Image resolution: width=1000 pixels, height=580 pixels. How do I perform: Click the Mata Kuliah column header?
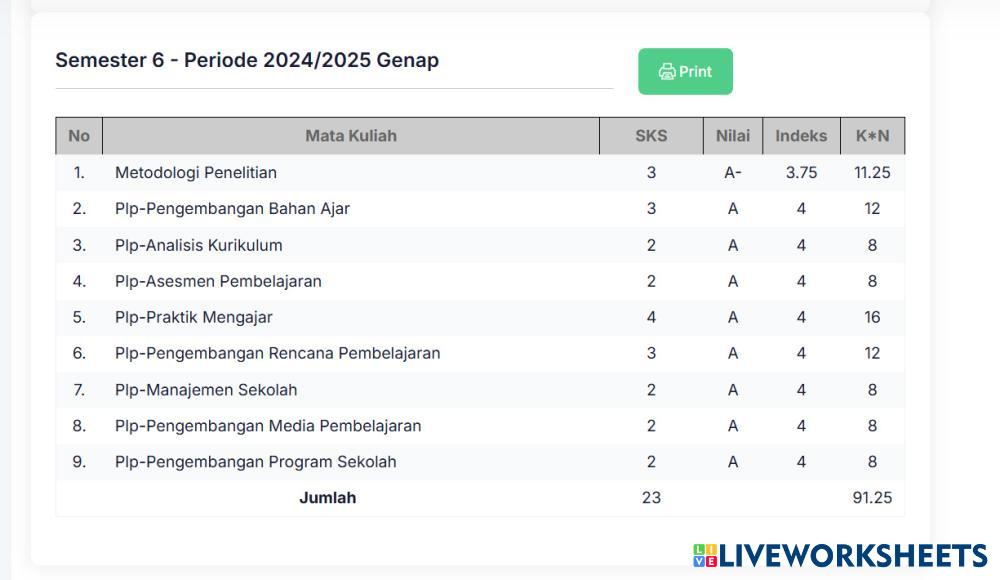pyautogui.click(x=350, y=136)
